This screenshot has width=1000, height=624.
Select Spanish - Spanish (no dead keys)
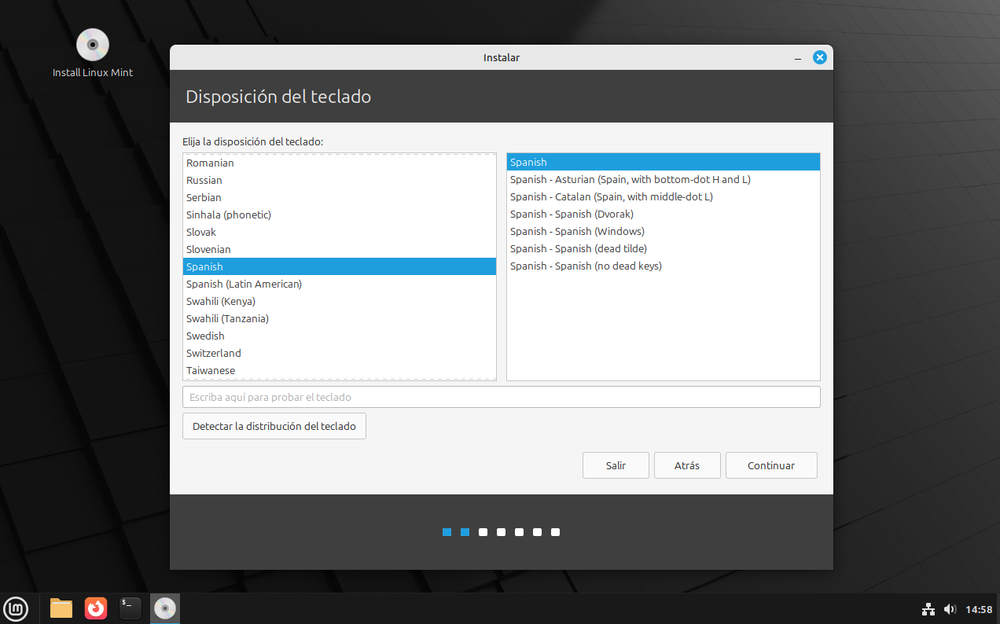(586, 265)
